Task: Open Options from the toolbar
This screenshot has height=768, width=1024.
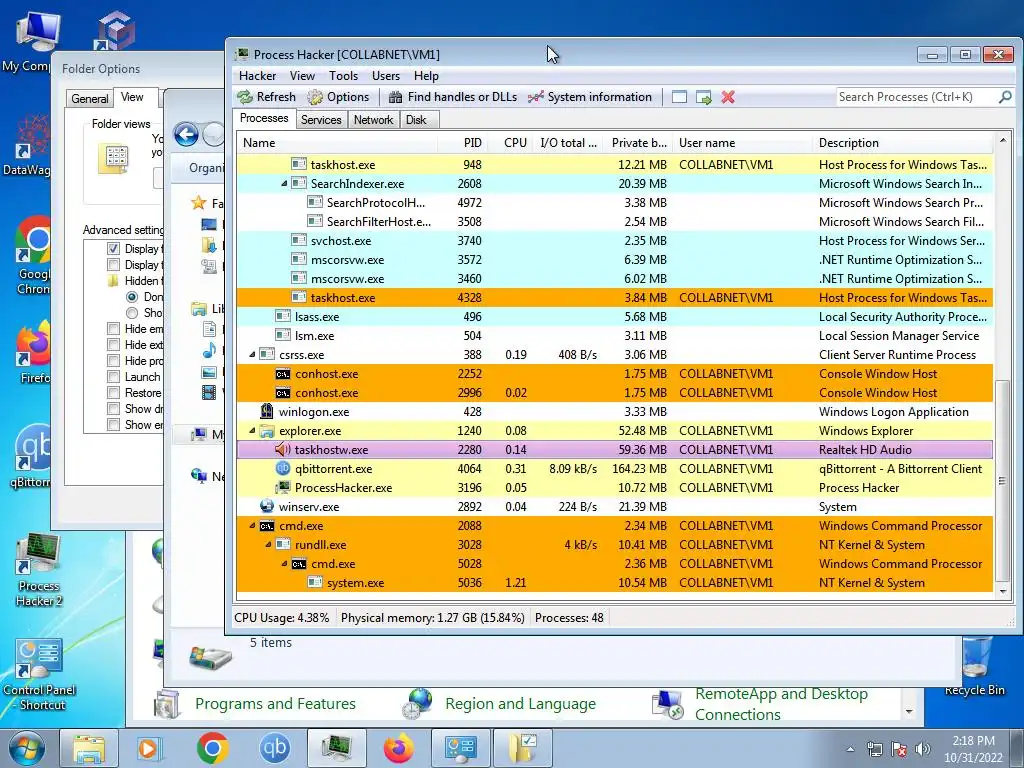Action: (x=338, y=97)
